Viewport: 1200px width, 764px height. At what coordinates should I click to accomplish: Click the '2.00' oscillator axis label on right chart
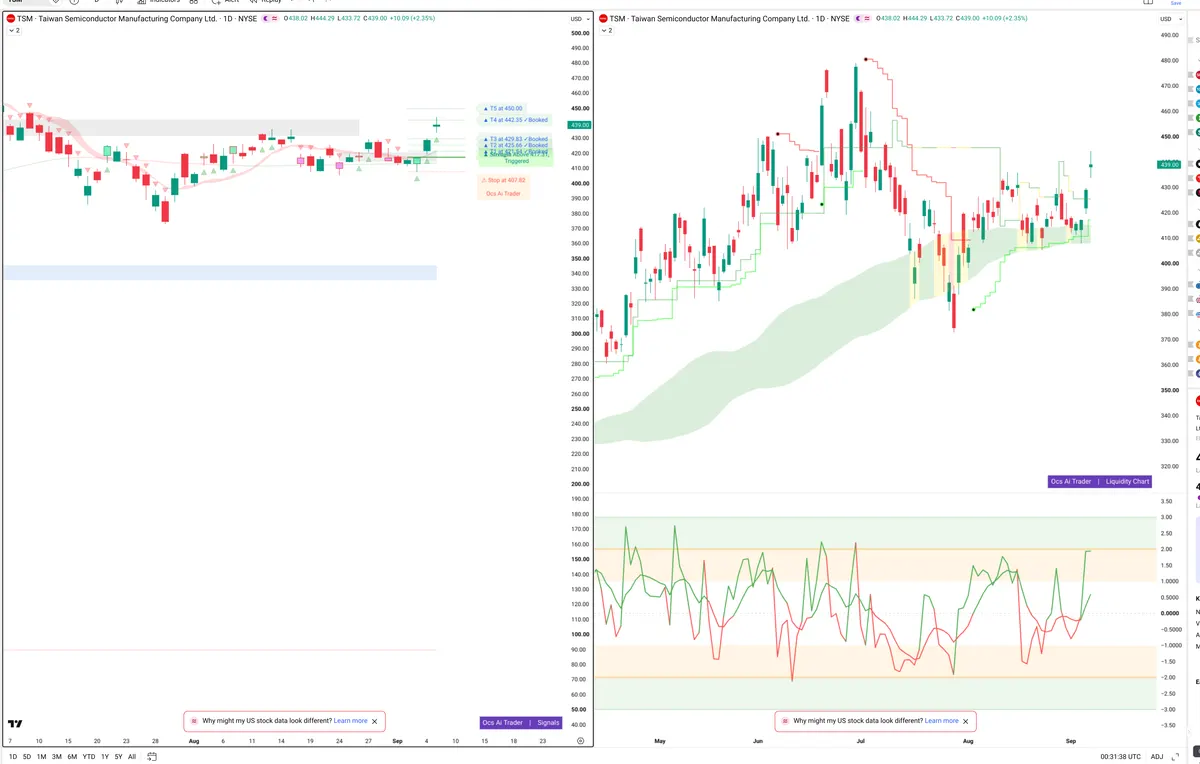coord(1166,549)
